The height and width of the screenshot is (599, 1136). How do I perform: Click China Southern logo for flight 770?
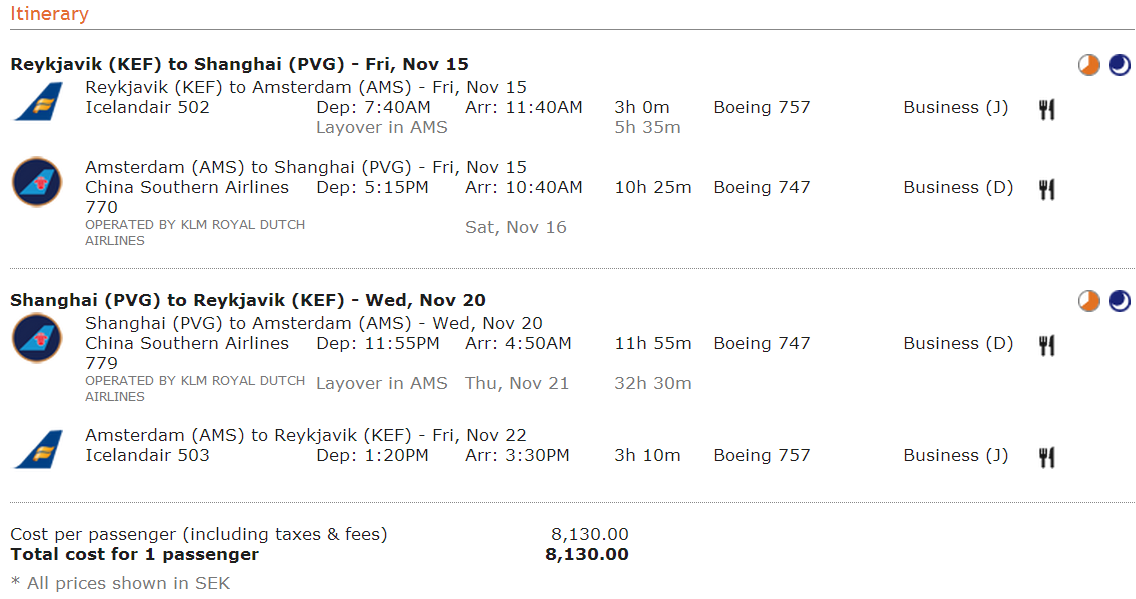point(37,182)
